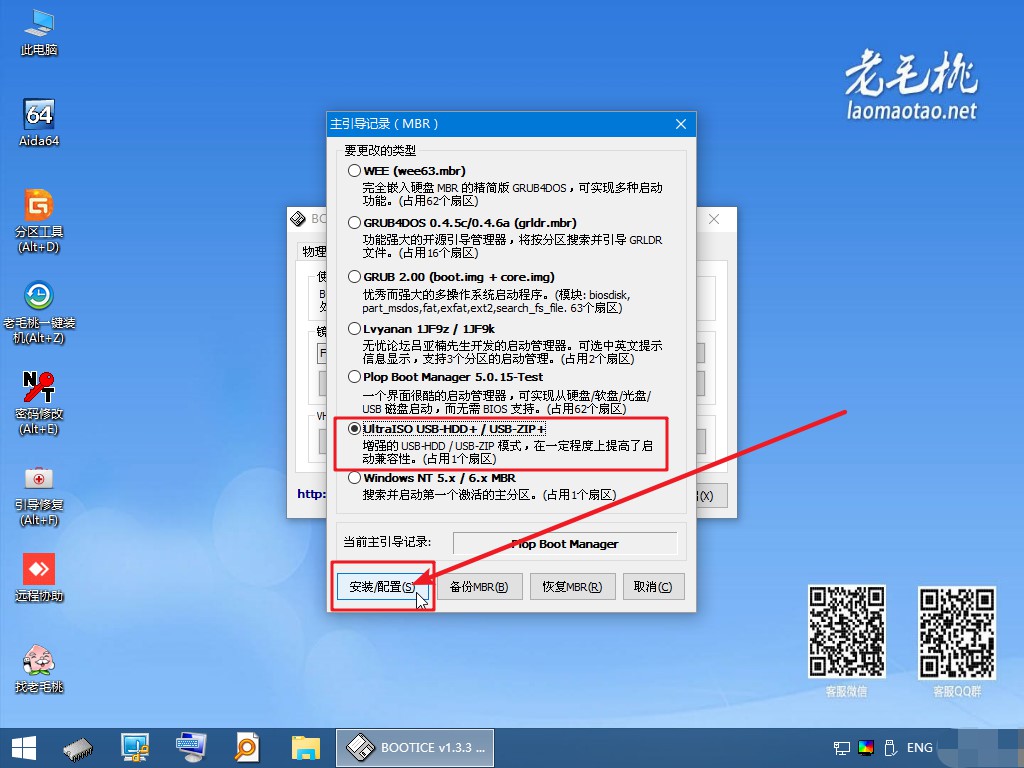Open the 密码修改 (Alt+E) tool icon
The image size is (1024, 768).
pyautogui.click(x=39, y=403)
